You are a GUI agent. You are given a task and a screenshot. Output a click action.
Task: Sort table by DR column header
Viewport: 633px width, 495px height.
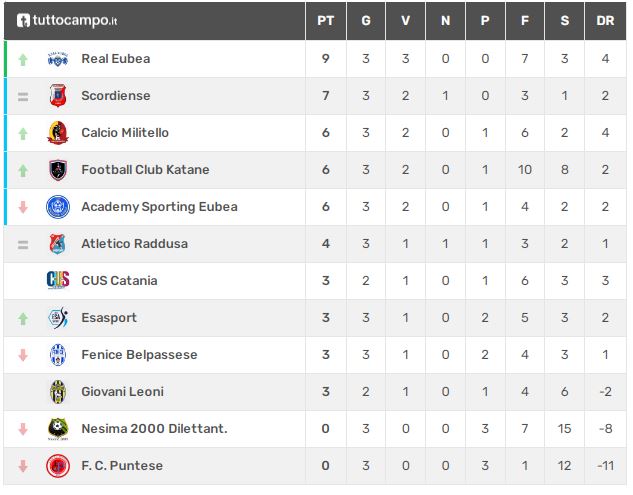[x=605, y=21]
